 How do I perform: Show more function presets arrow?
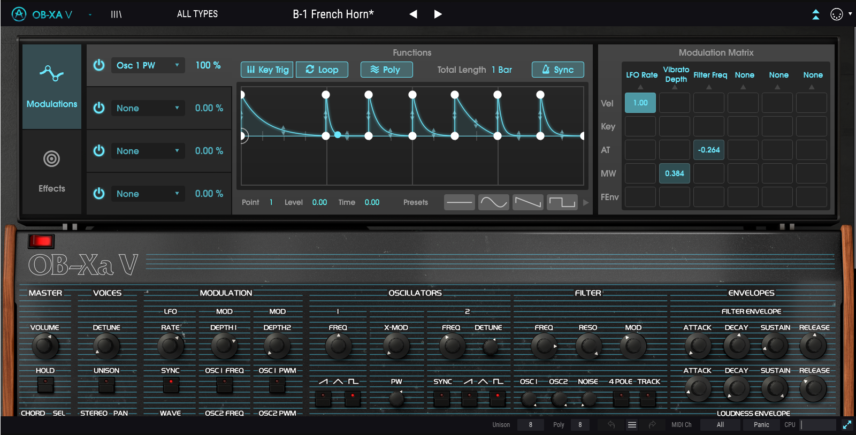click(x=586, y=202)
